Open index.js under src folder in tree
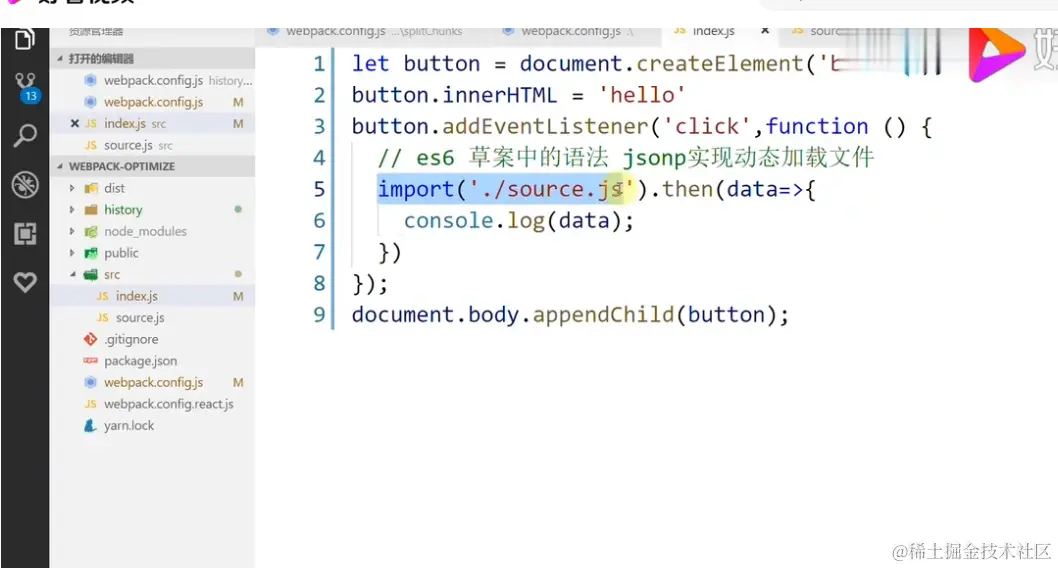Image resolution: width=1058 pixels, height=568 pixels. 136,296
